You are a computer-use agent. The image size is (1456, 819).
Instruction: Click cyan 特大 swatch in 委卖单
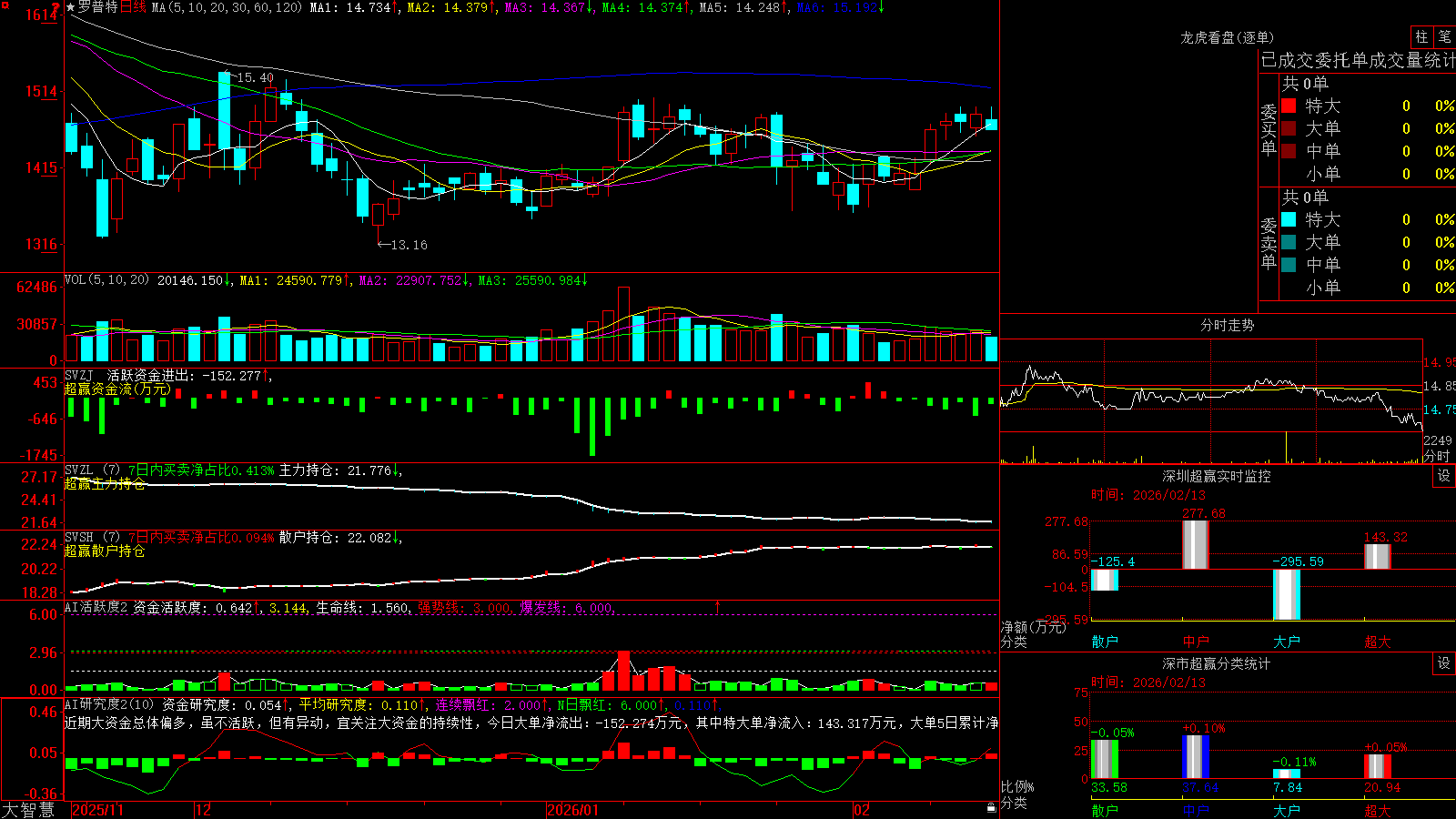(1289, 219)
